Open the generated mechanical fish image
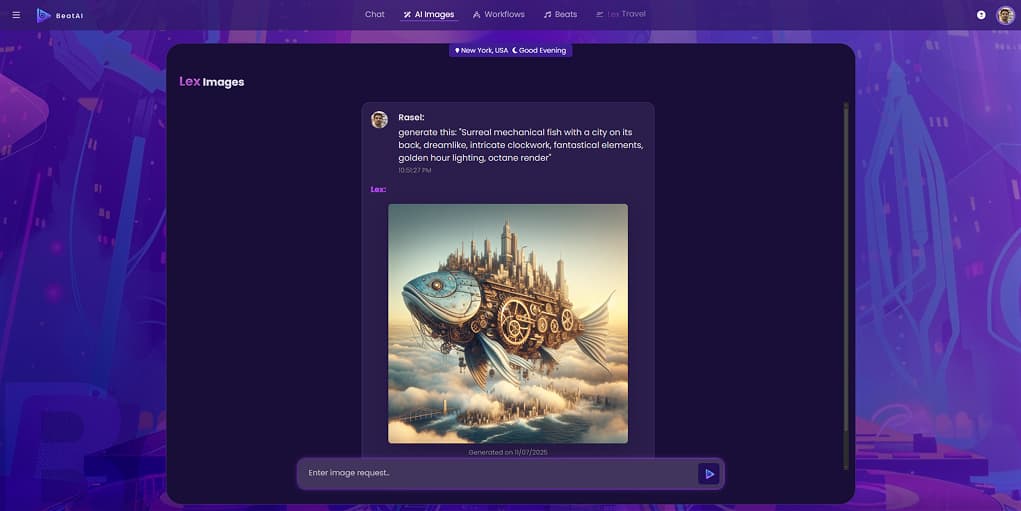The height and width of the screenshot is (511, 1021). coord(508,323)
